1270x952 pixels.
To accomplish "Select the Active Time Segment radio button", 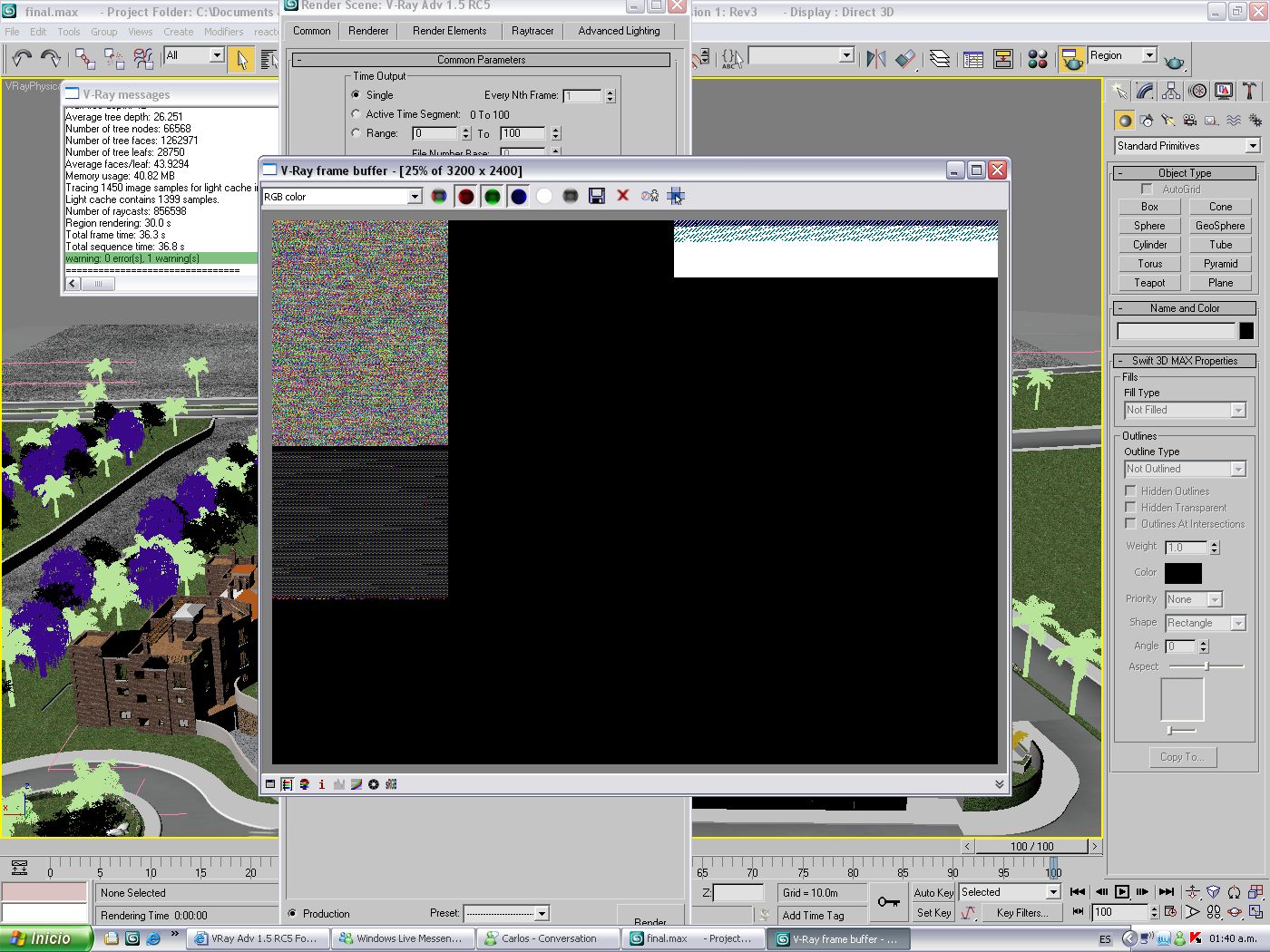I will coord(356,114).
